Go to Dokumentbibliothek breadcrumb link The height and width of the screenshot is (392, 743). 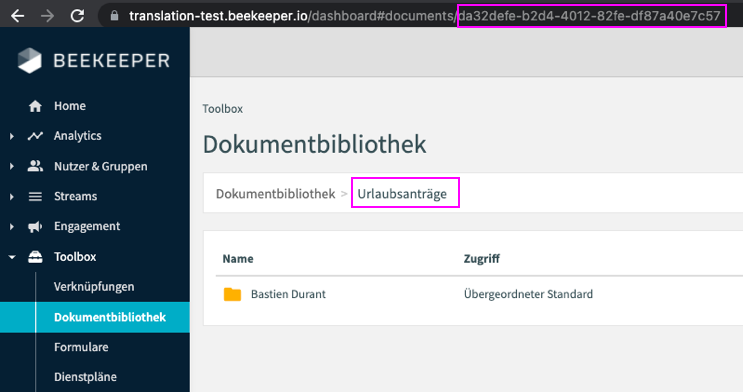click(275, 194)
